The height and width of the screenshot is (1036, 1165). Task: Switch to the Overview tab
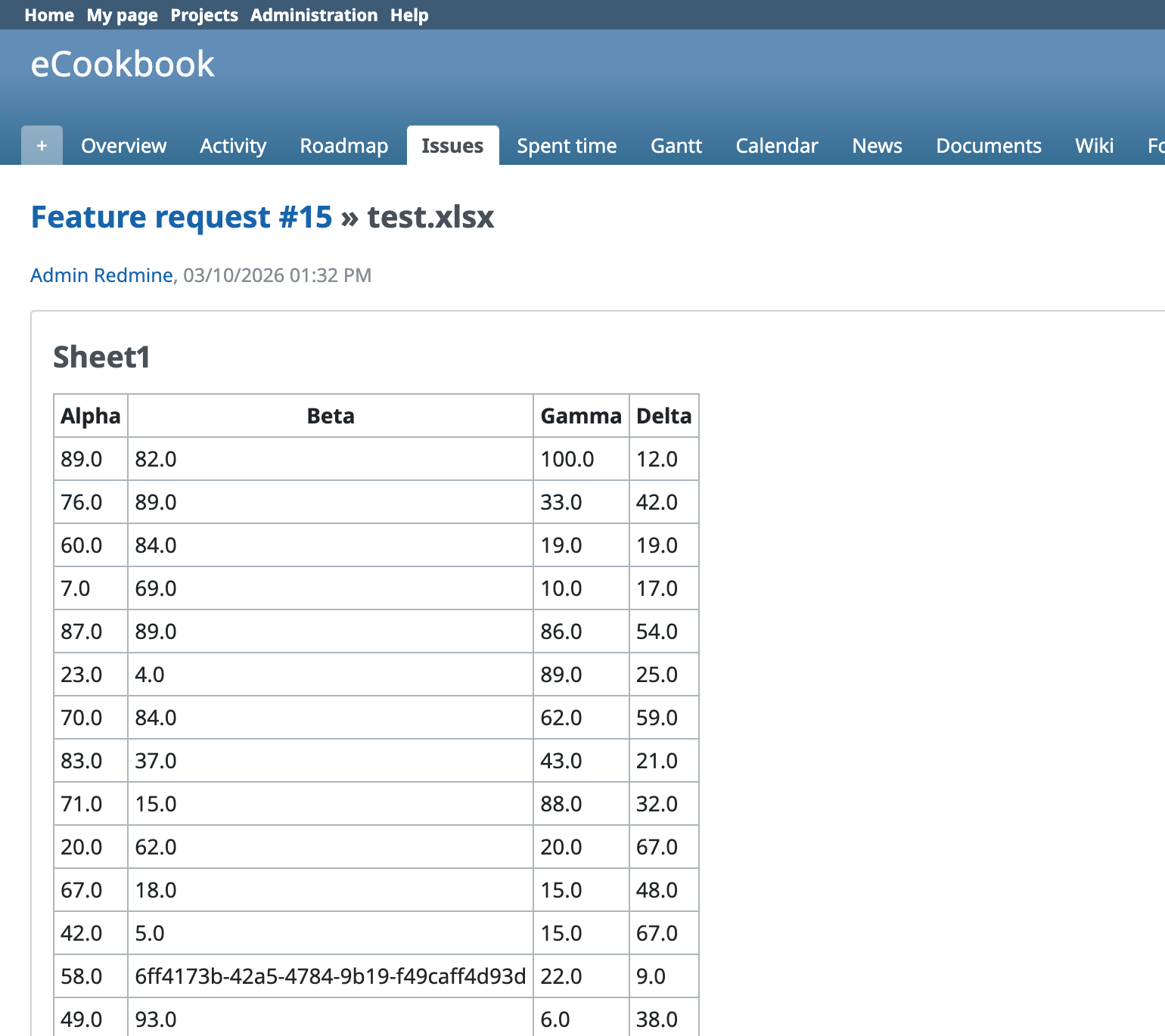click(123, 146)
